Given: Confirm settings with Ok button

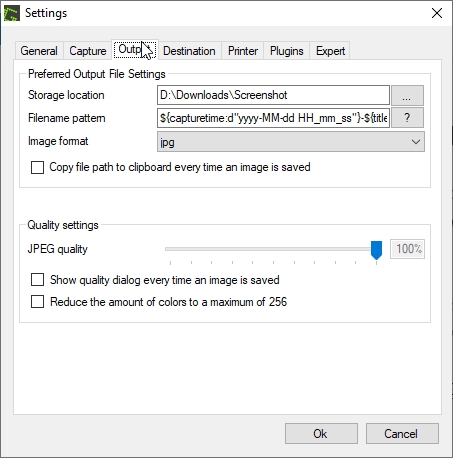Looking at the screenshot, I should pyautogui.click(x=321, y=434).
